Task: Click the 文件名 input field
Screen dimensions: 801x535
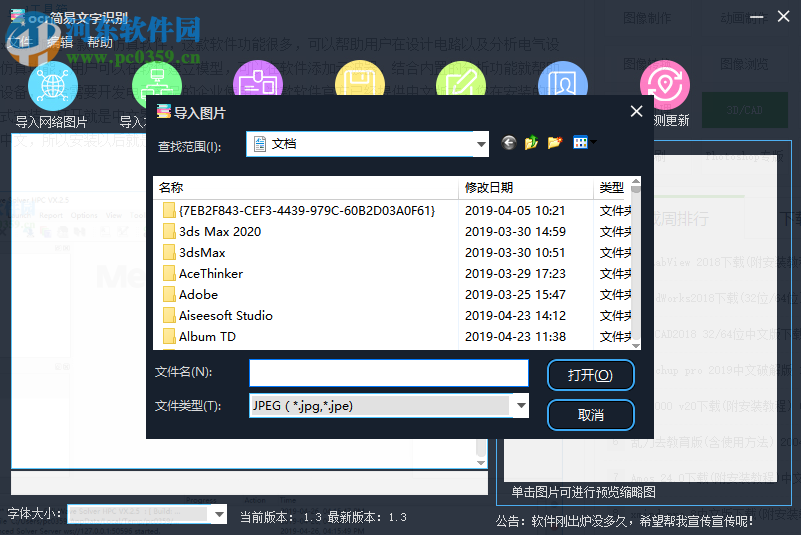Action: pyautogui.click(x=389, y=373)
